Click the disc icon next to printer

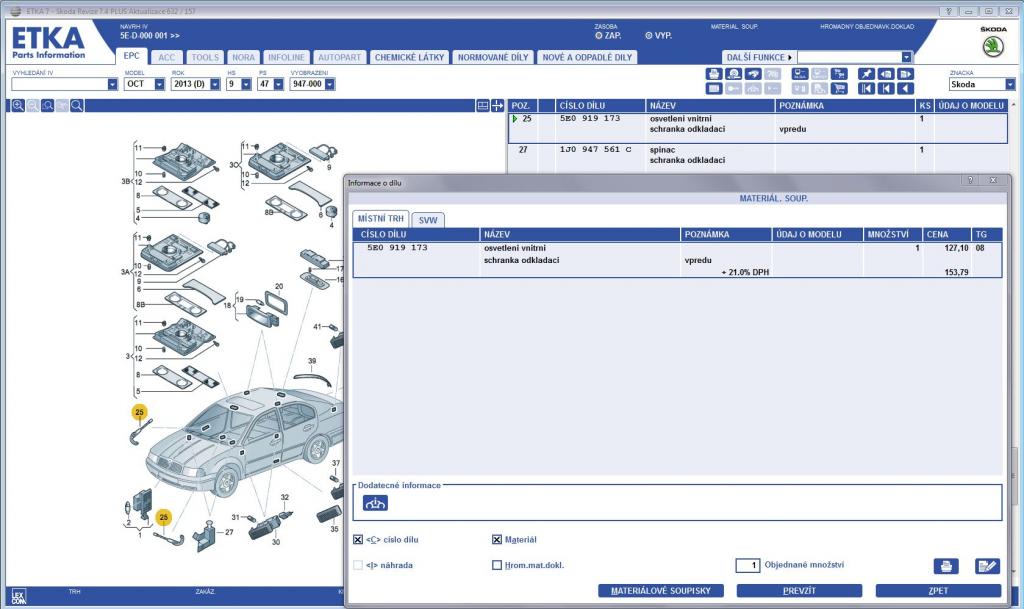pyautogui.click(x=733, y=74)
